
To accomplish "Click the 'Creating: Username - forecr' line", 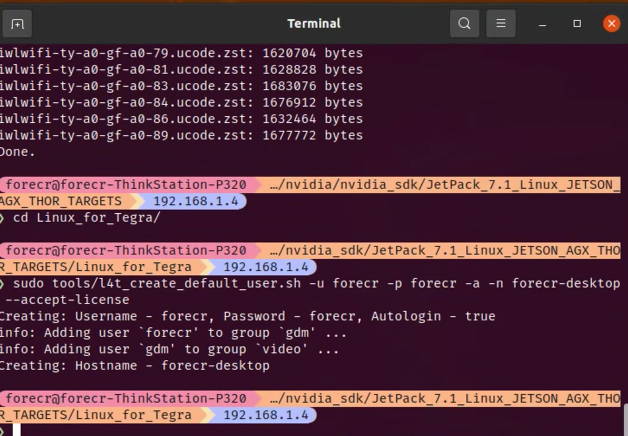I will click(248, 316).
